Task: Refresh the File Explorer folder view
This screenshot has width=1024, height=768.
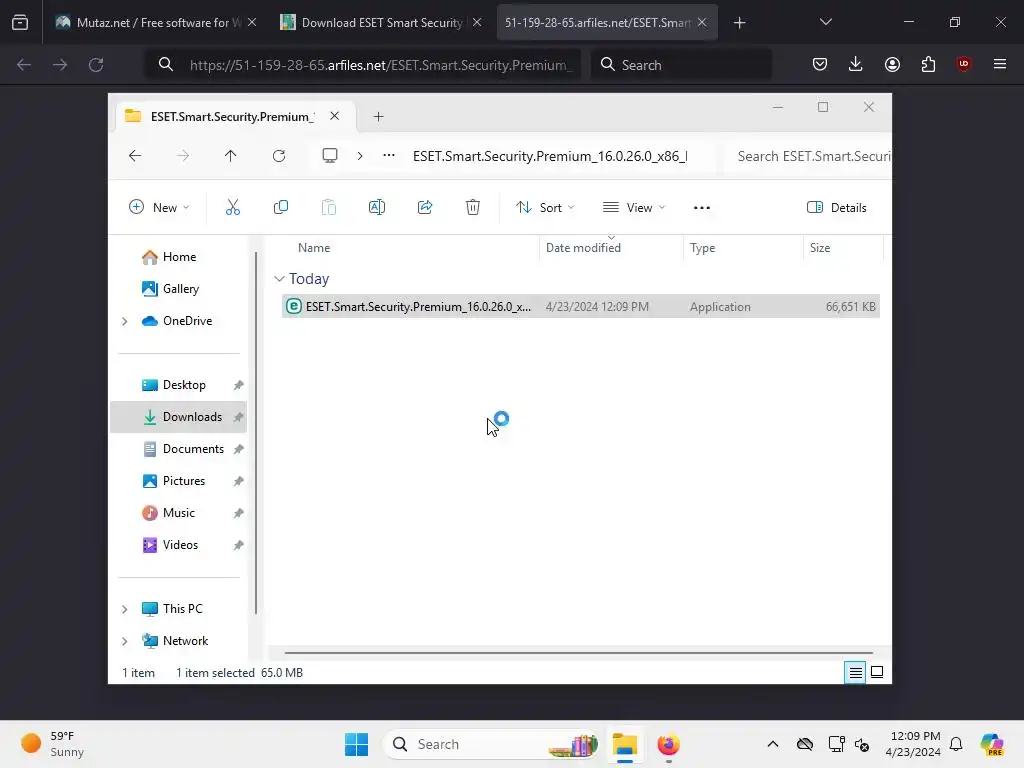Action: (279, 155)
